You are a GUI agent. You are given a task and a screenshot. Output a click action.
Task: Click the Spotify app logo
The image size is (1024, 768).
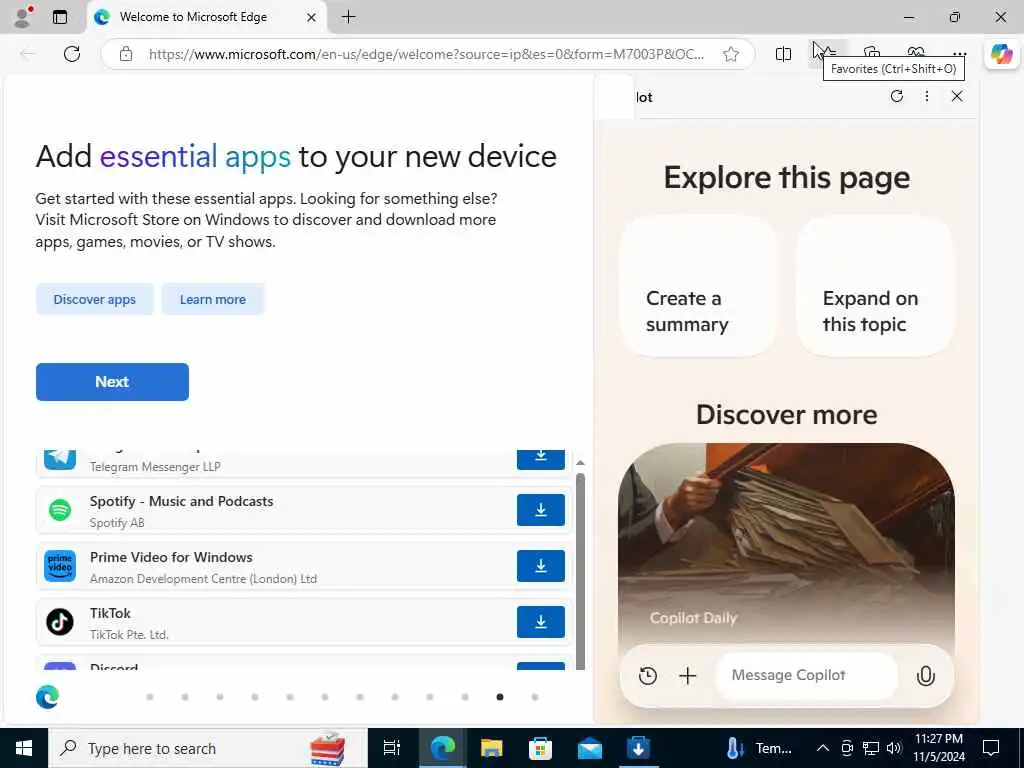tap(59, 510)
